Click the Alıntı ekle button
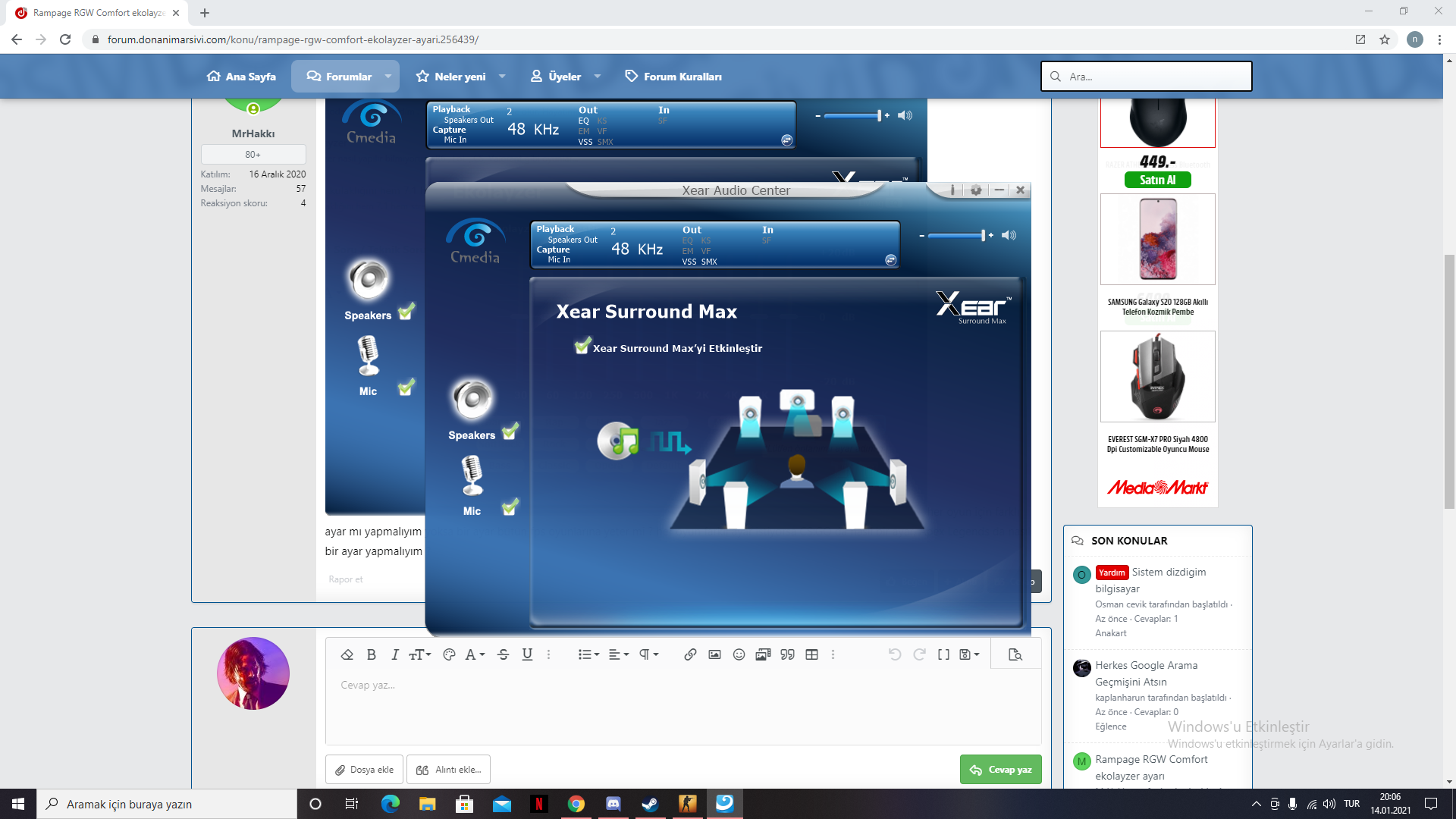 449,770
